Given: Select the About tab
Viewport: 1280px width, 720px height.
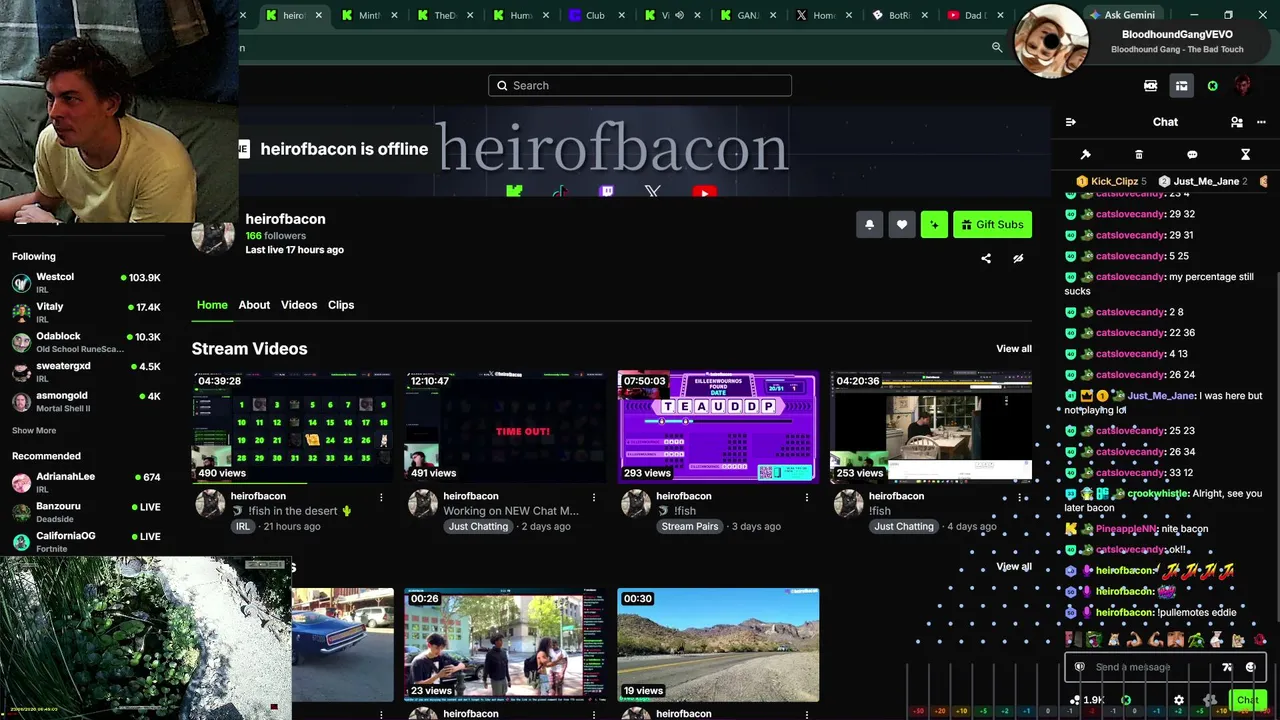Looking at the screenshot, I should point(254,305).
